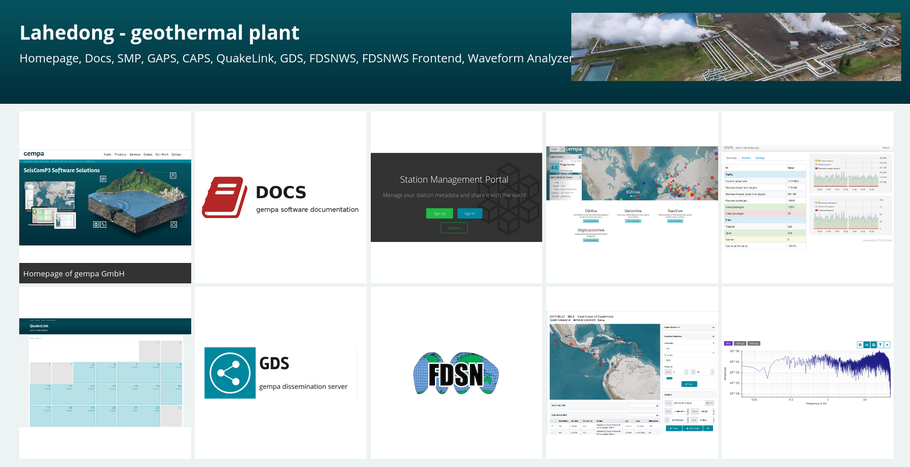The image size is (910, 467).
Task: Click the 'Lahedong - geothermal plant' title
Action: click(160, 32)
